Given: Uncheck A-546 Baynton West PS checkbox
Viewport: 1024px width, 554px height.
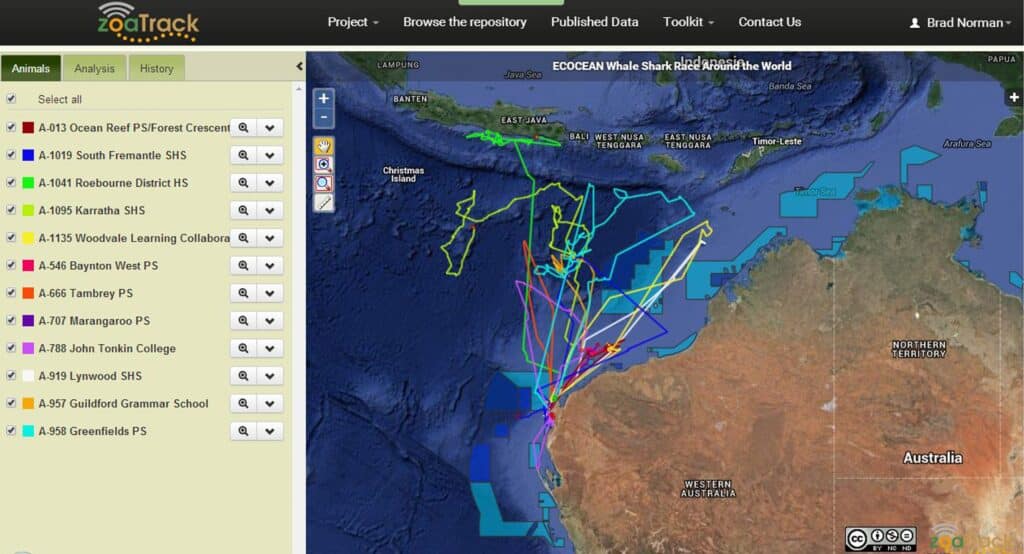Looking at the screenshot, I should pyautogui.click(x=11, y=265).
